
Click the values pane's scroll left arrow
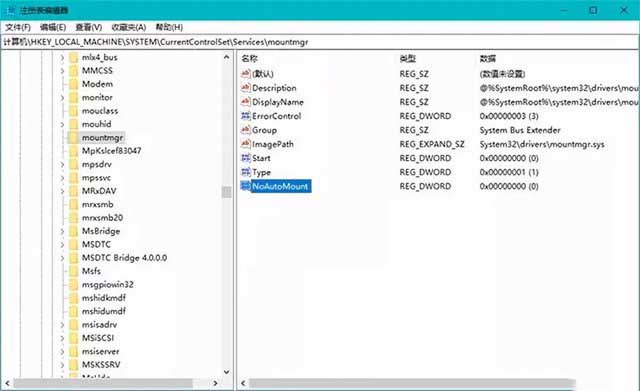(243, 383)
